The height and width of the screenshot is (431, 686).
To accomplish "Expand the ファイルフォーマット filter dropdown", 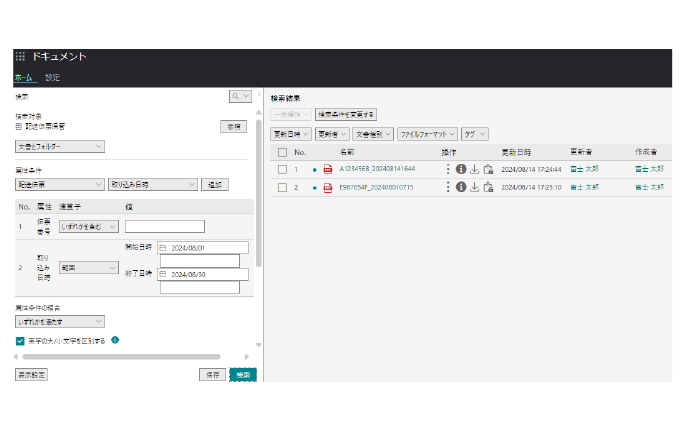I will (x=426, y=133).
